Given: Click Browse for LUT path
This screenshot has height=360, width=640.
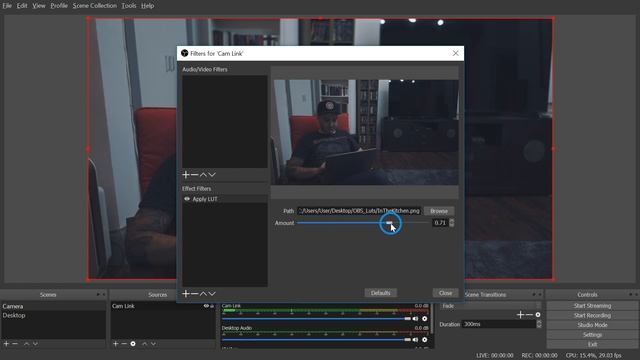Looking at the screenshot, I should 439,211.
